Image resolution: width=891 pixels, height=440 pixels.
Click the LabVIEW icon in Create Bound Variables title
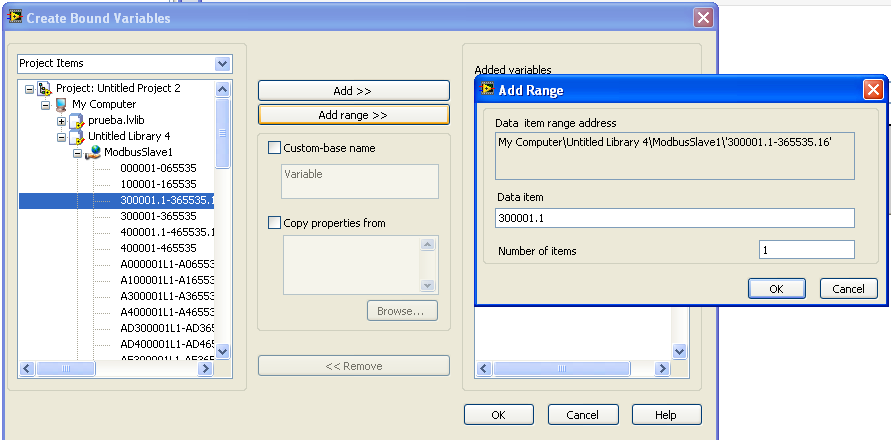pos(14,18)
